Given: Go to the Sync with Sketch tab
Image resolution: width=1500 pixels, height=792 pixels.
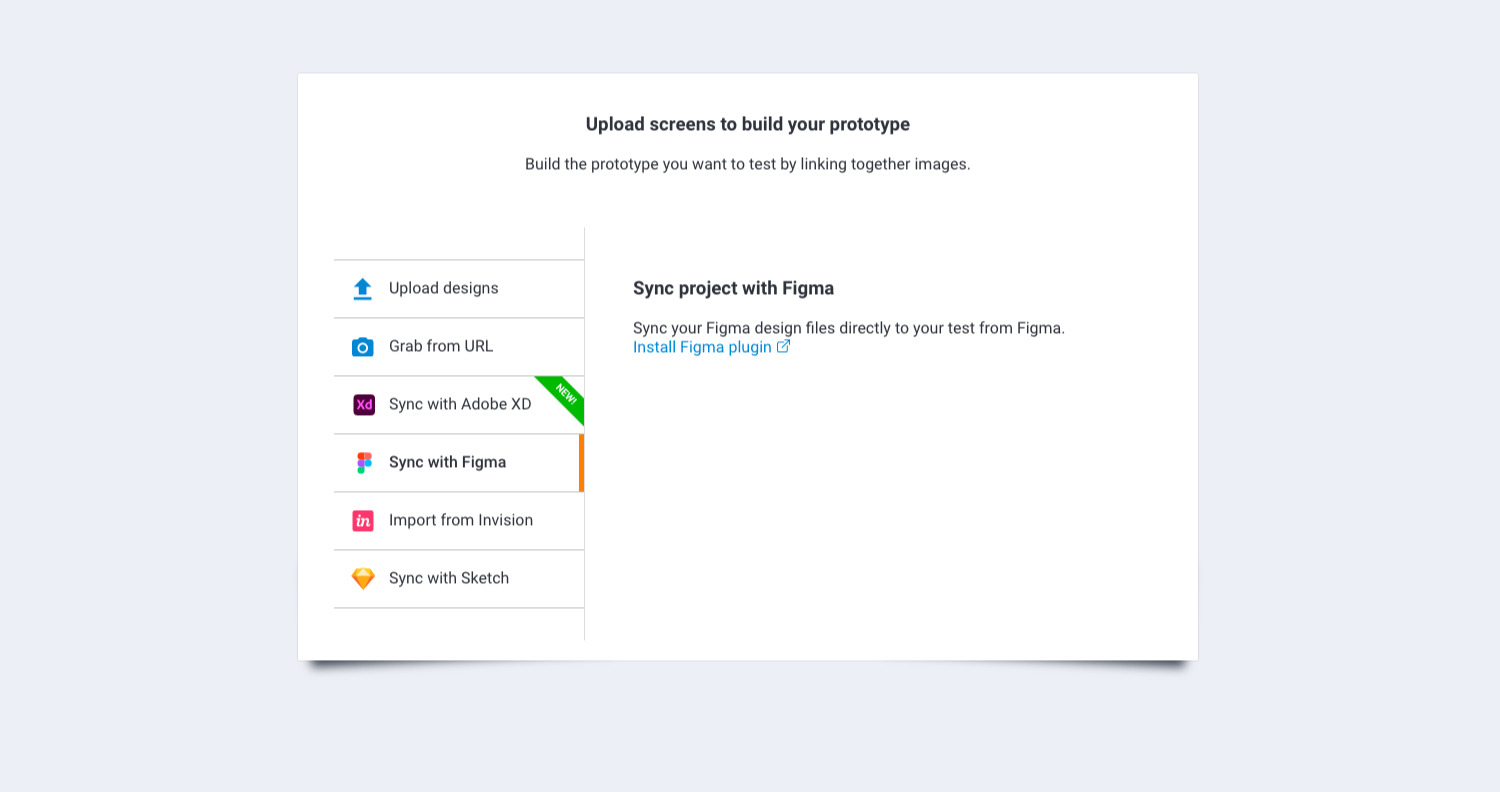Looking at the screenshot, I should tap(459, 579).
